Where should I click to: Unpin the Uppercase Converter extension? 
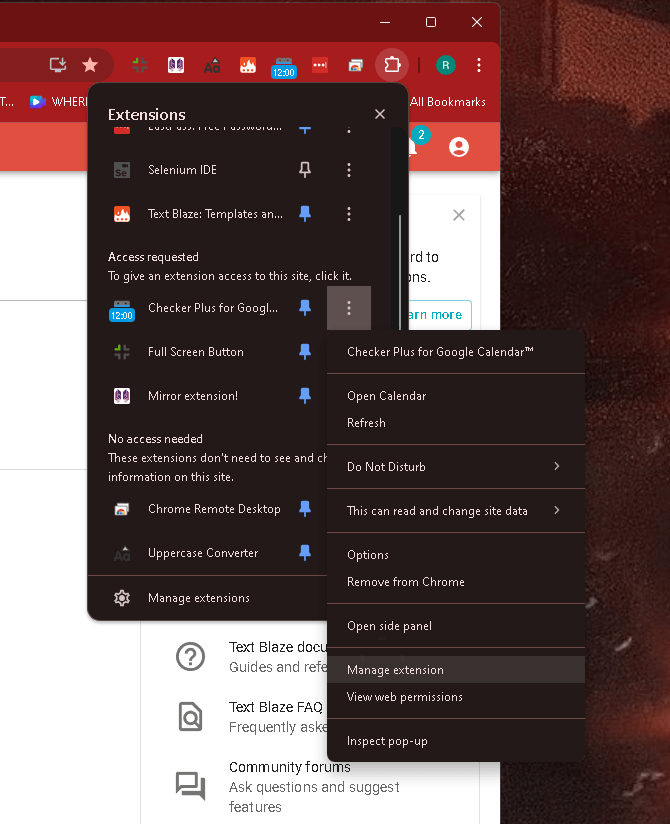coord(305,553)
